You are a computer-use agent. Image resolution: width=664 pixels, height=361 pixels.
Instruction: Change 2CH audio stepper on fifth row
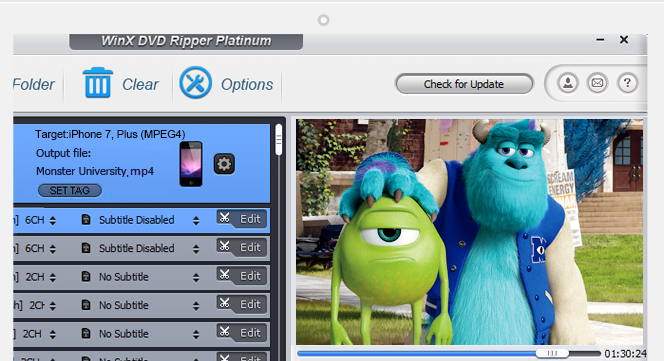[53, 335]
